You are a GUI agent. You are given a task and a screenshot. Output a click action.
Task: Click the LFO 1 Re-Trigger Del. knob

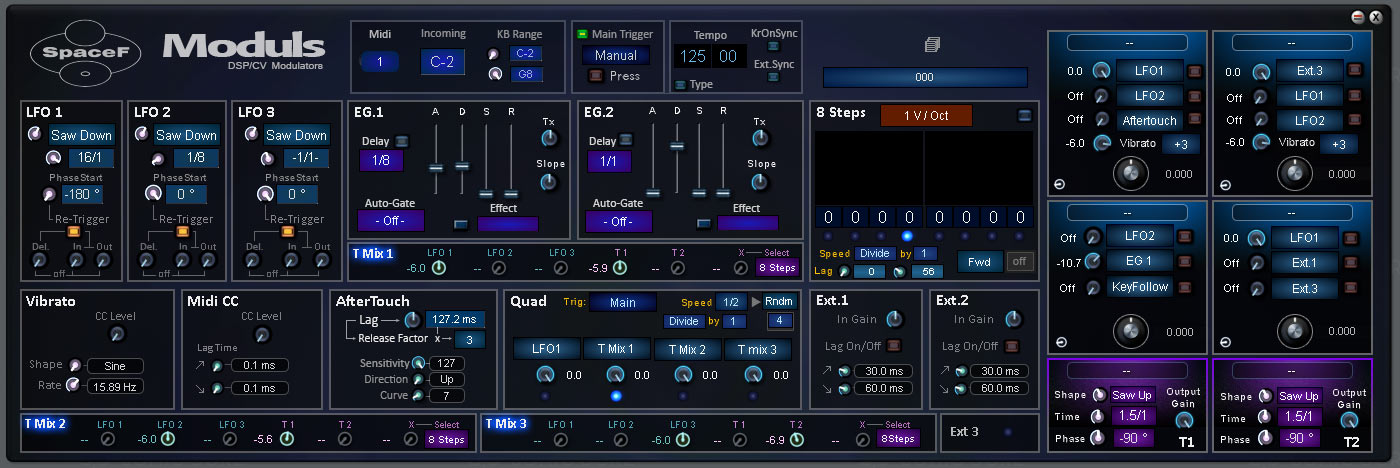[39, 260]
